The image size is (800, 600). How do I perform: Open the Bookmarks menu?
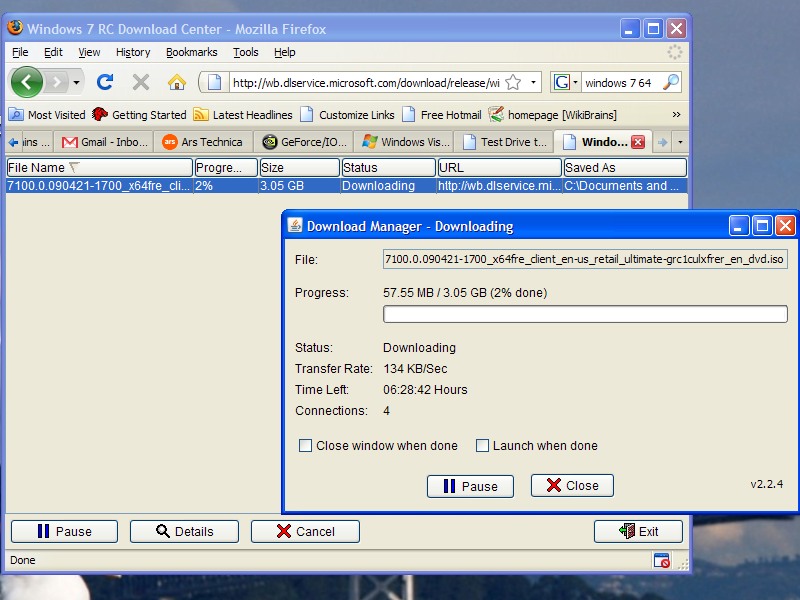coord(192,52)
